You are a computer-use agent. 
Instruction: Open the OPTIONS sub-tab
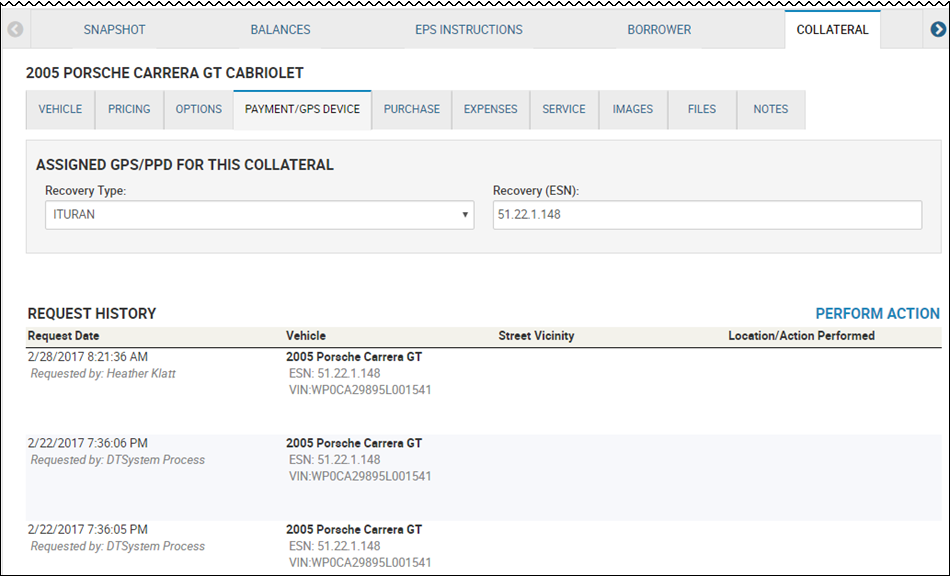199,110
